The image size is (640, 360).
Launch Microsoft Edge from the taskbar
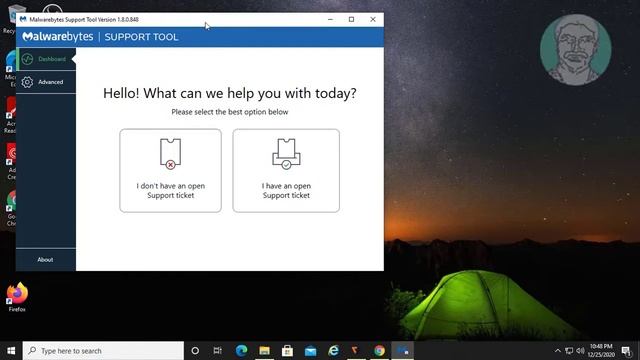(241, 351)
